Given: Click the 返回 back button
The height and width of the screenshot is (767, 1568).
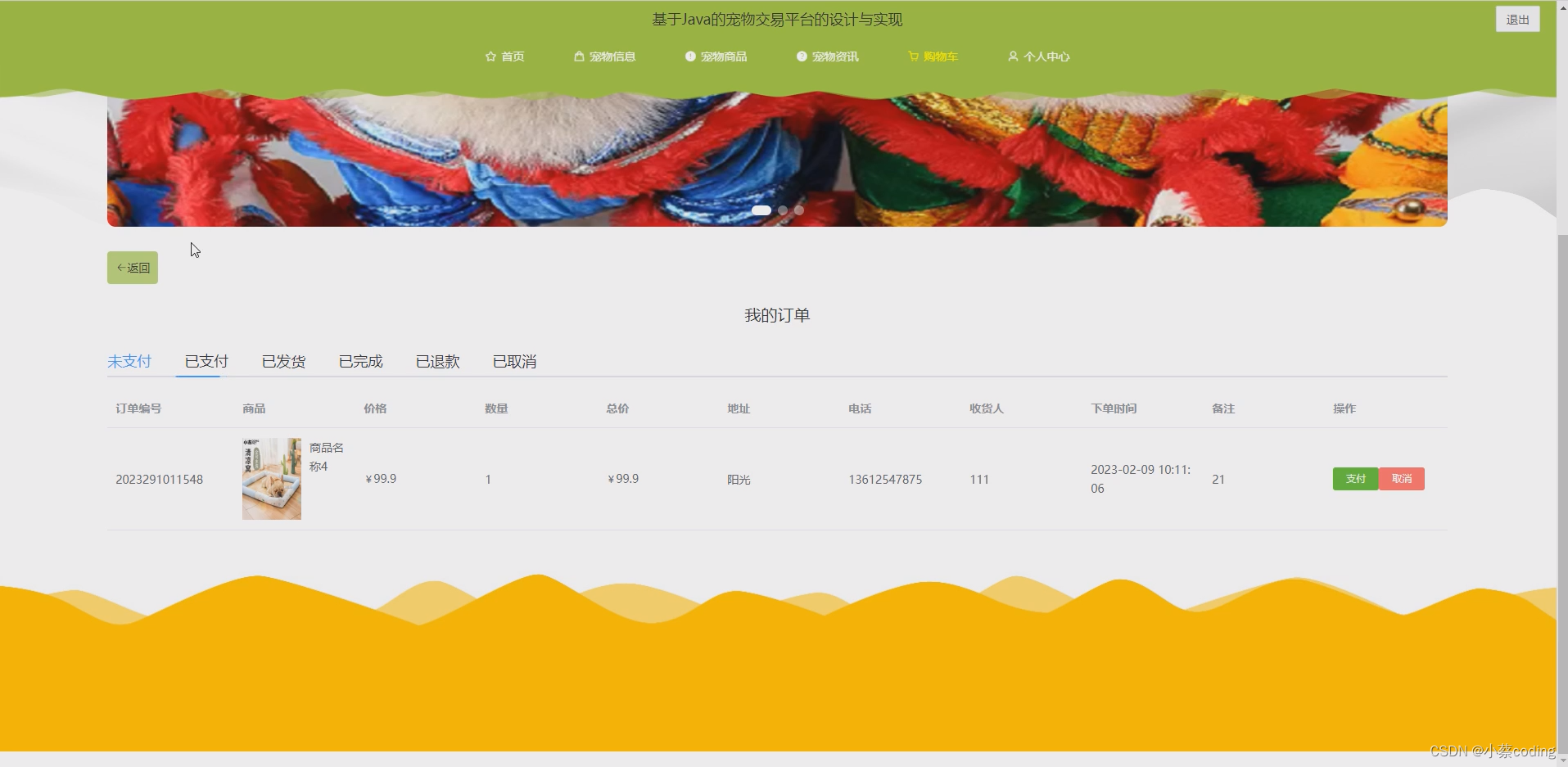Looking at the screenshot, I should tap(133, 268).
